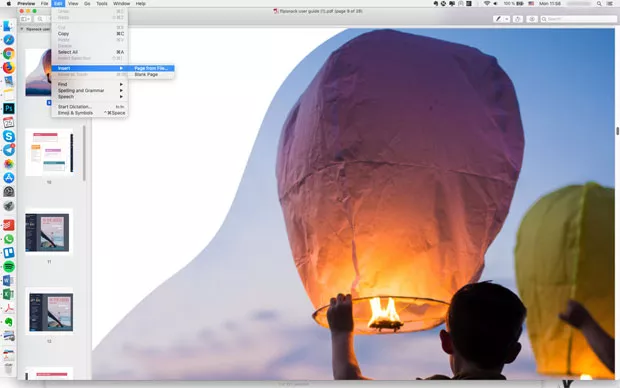The width and height of the screenshot is (620, 388).
Task: Click the sidebar thumbnail scrollbar
Action: click(x=84, y=153)
